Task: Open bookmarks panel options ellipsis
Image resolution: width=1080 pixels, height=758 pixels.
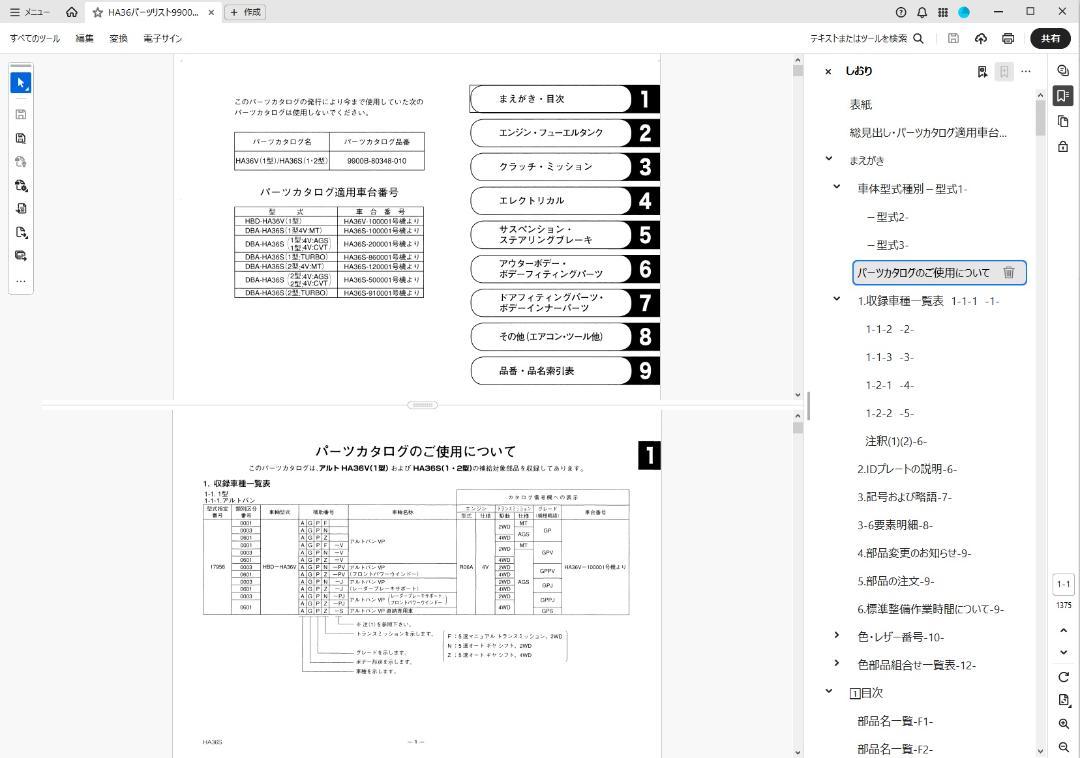Action: point(1026,72)
